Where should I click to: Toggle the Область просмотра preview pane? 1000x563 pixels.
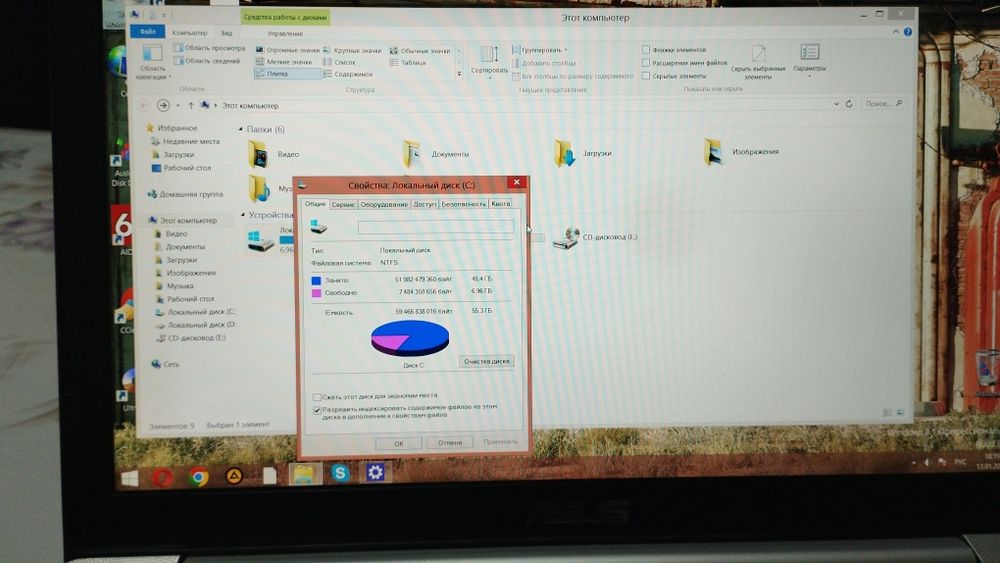click(210, 48)
